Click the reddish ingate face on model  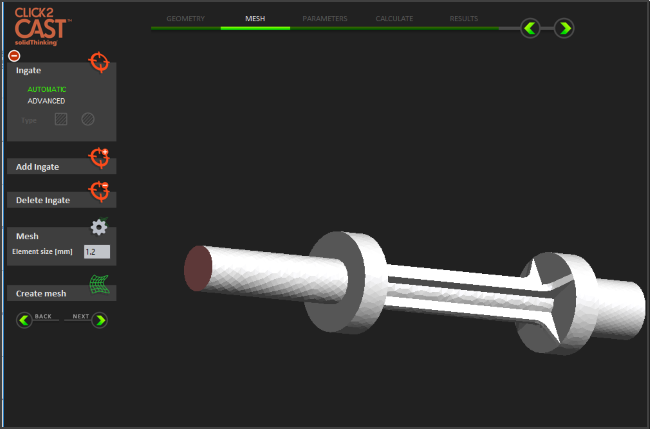click(x=198, y=269)
